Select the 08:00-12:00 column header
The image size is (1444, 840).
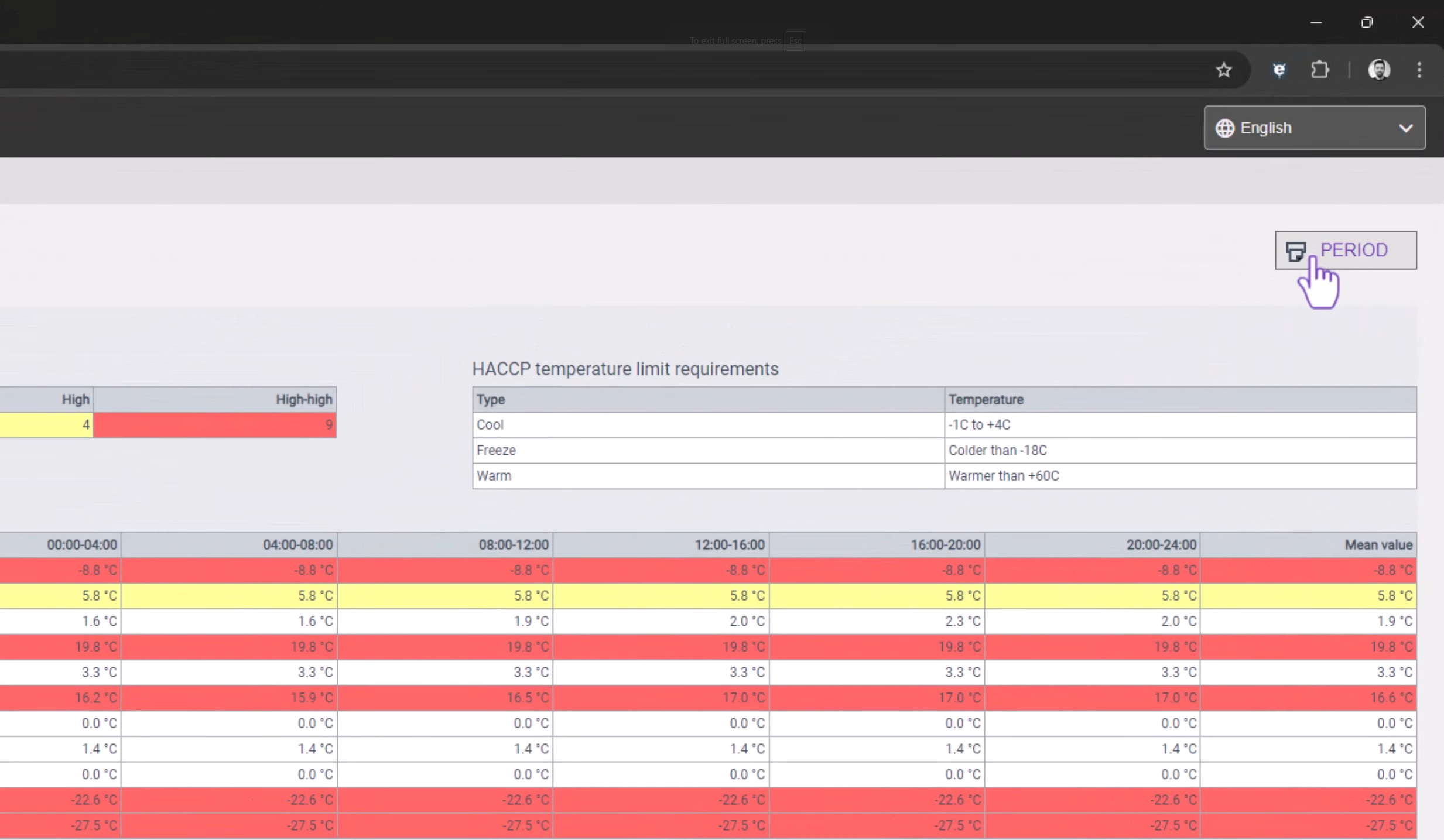445,545
